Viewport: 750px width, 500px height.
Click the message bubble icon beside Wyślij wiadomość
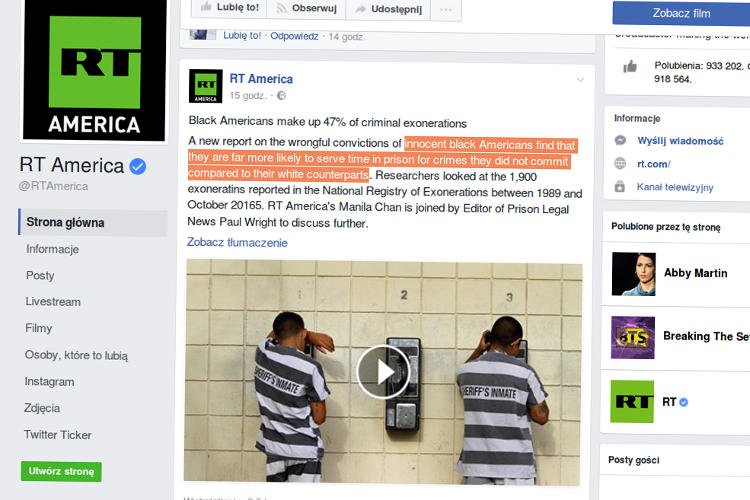[620, 140]
